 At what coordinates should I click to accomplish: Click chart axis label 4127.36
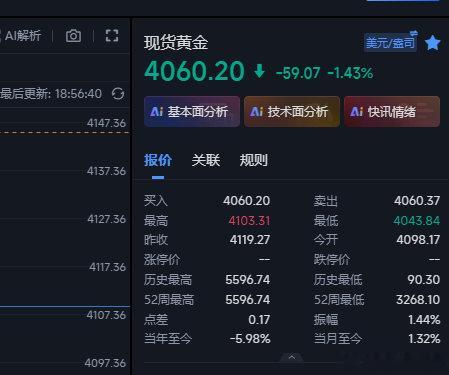pos(106,219)
